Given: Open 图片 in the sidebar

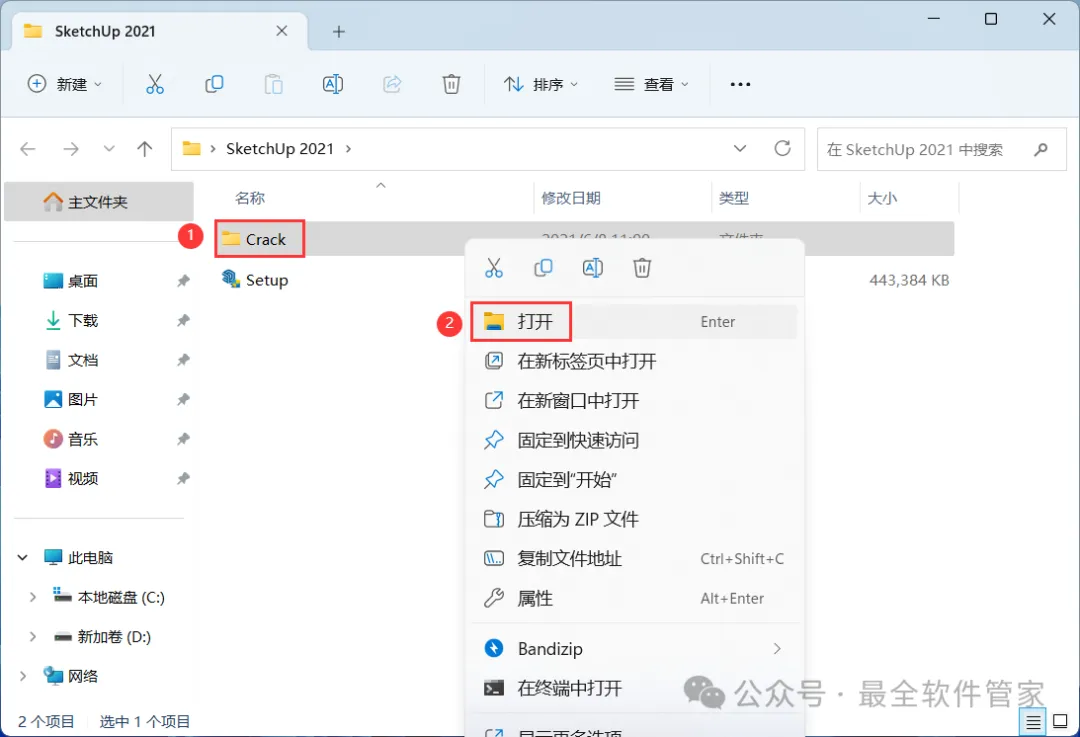Looking at the screenshot, I should [83, 399].
